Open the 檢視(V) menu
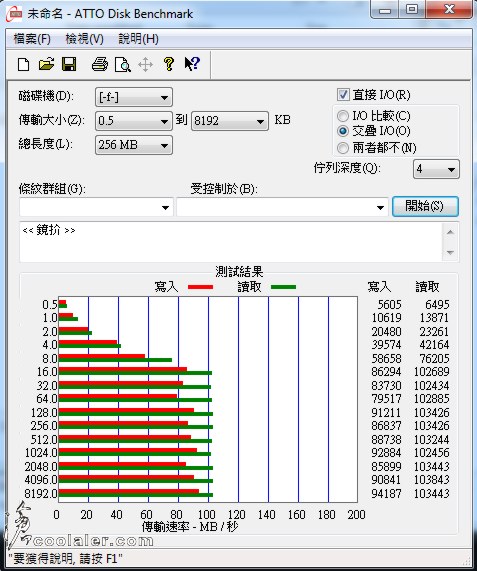Screen dimensions: 477x571 [84, 39]
